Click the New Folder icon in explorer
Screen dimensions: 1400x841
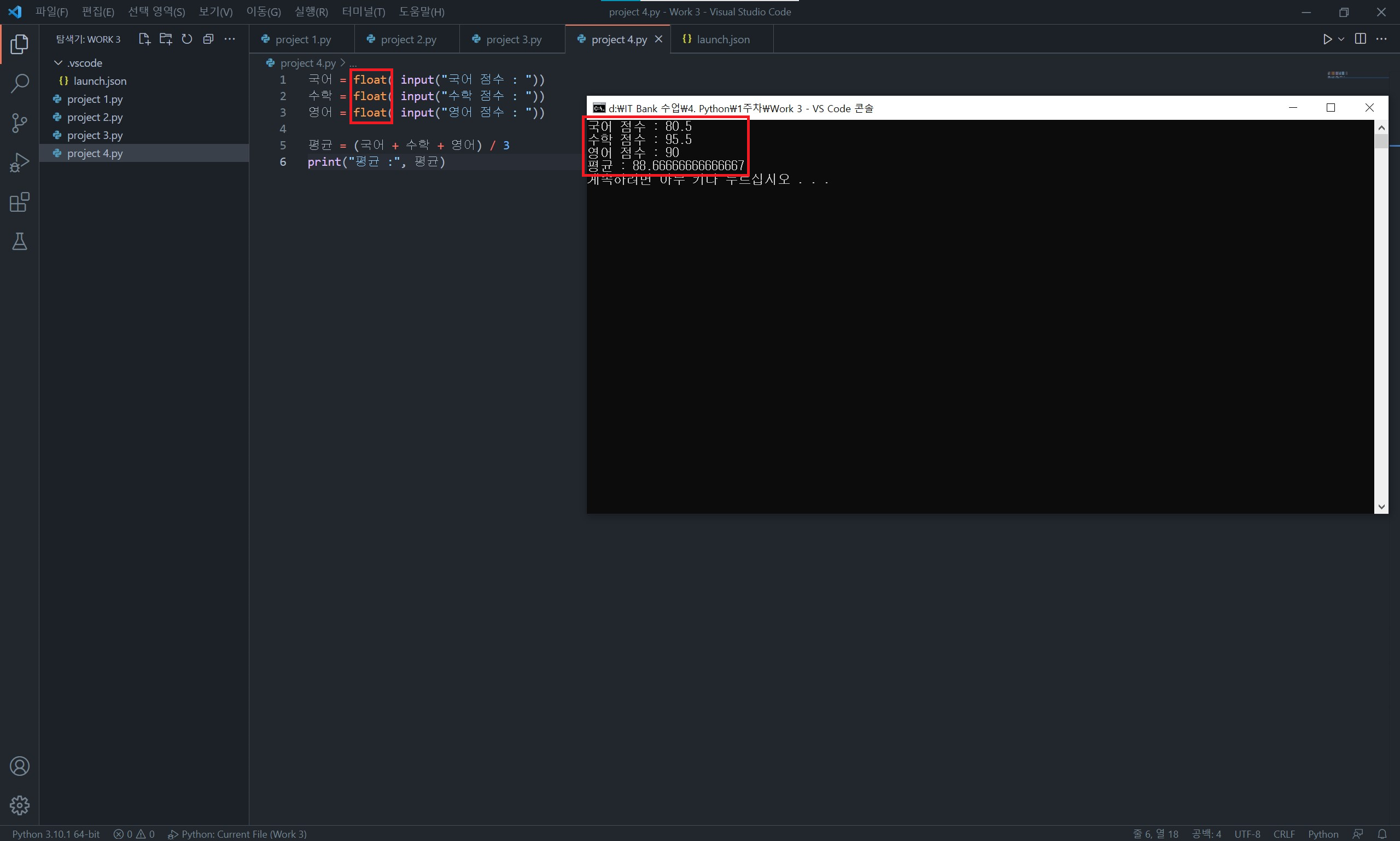click(165, 39)
